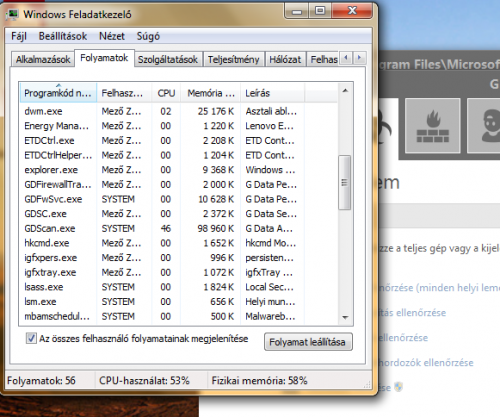
Task: Open the Súgó menu
Action: click(x=148, y=36)
